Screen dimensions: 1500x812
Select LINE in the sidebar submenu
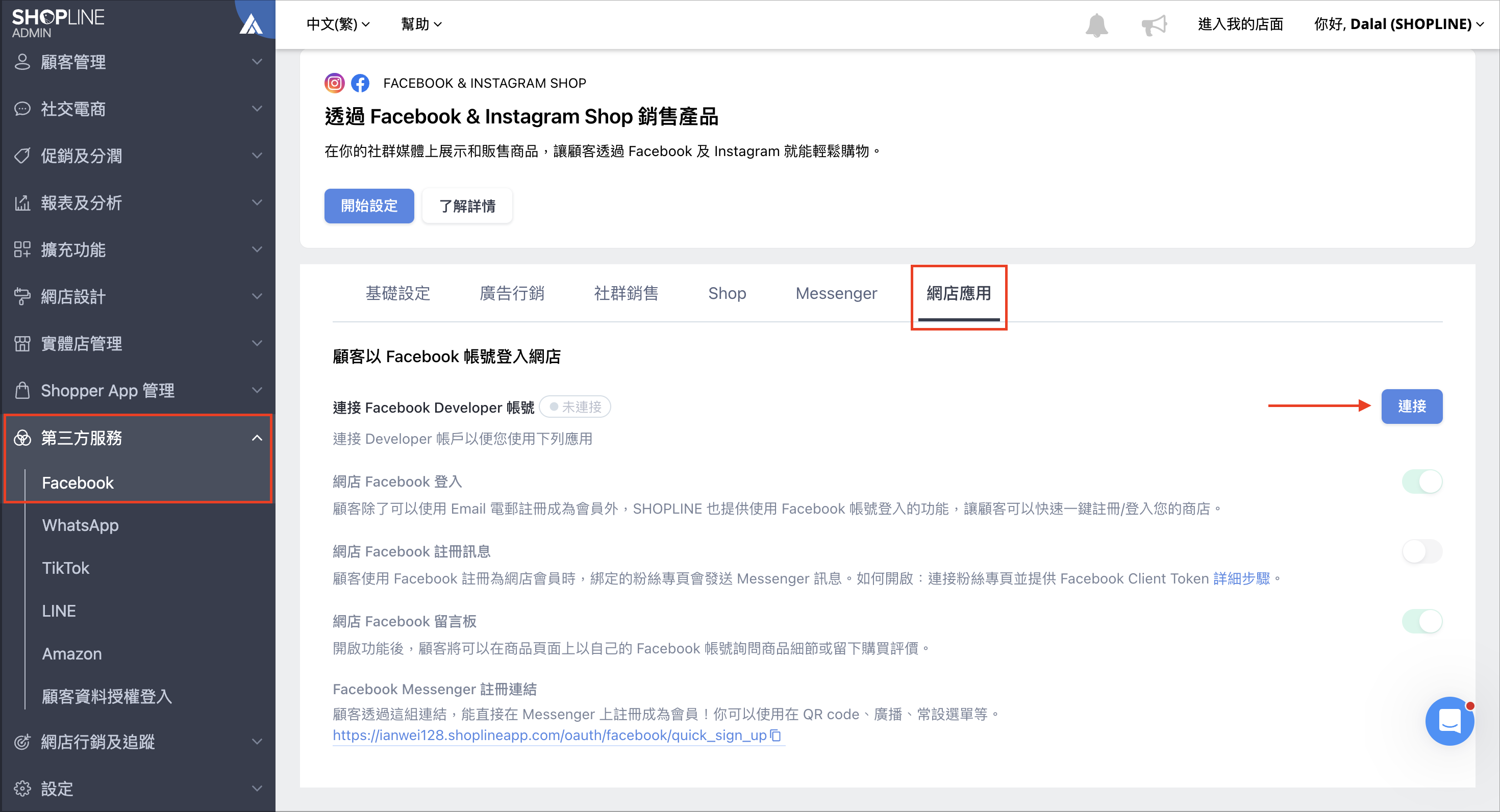[x=59, y=611]
